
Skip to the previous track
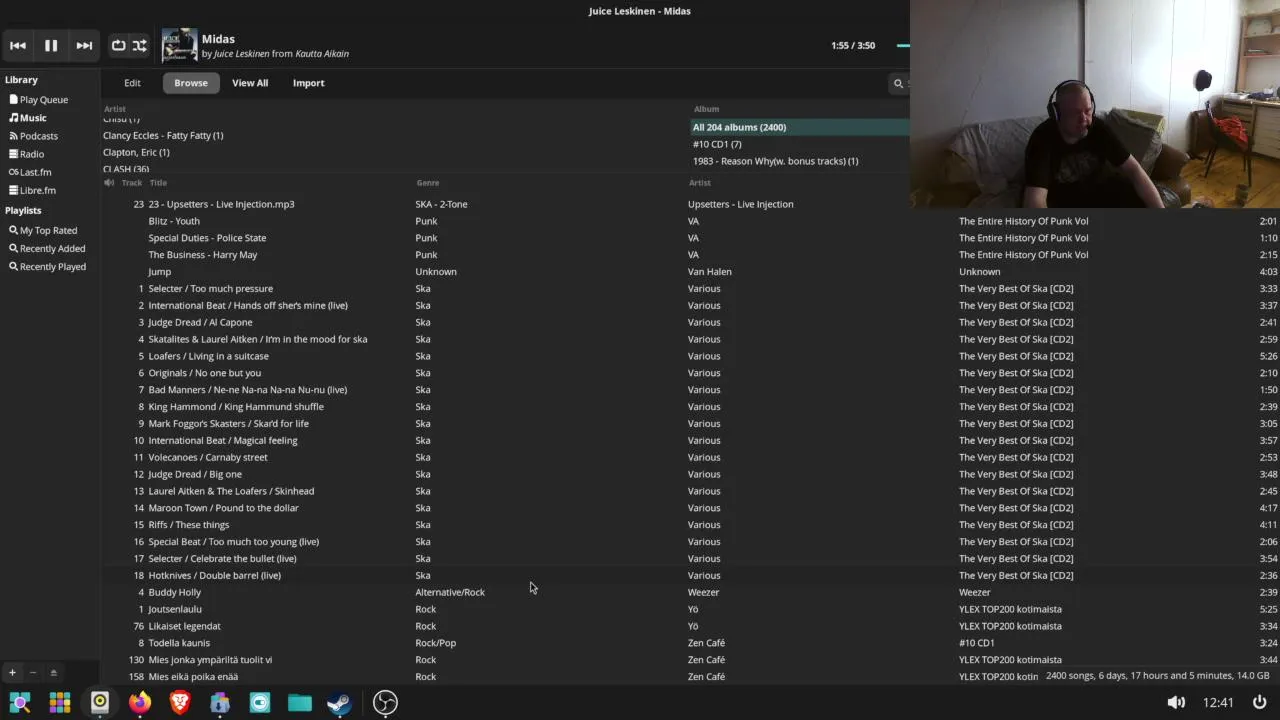[x=18, y=45]
